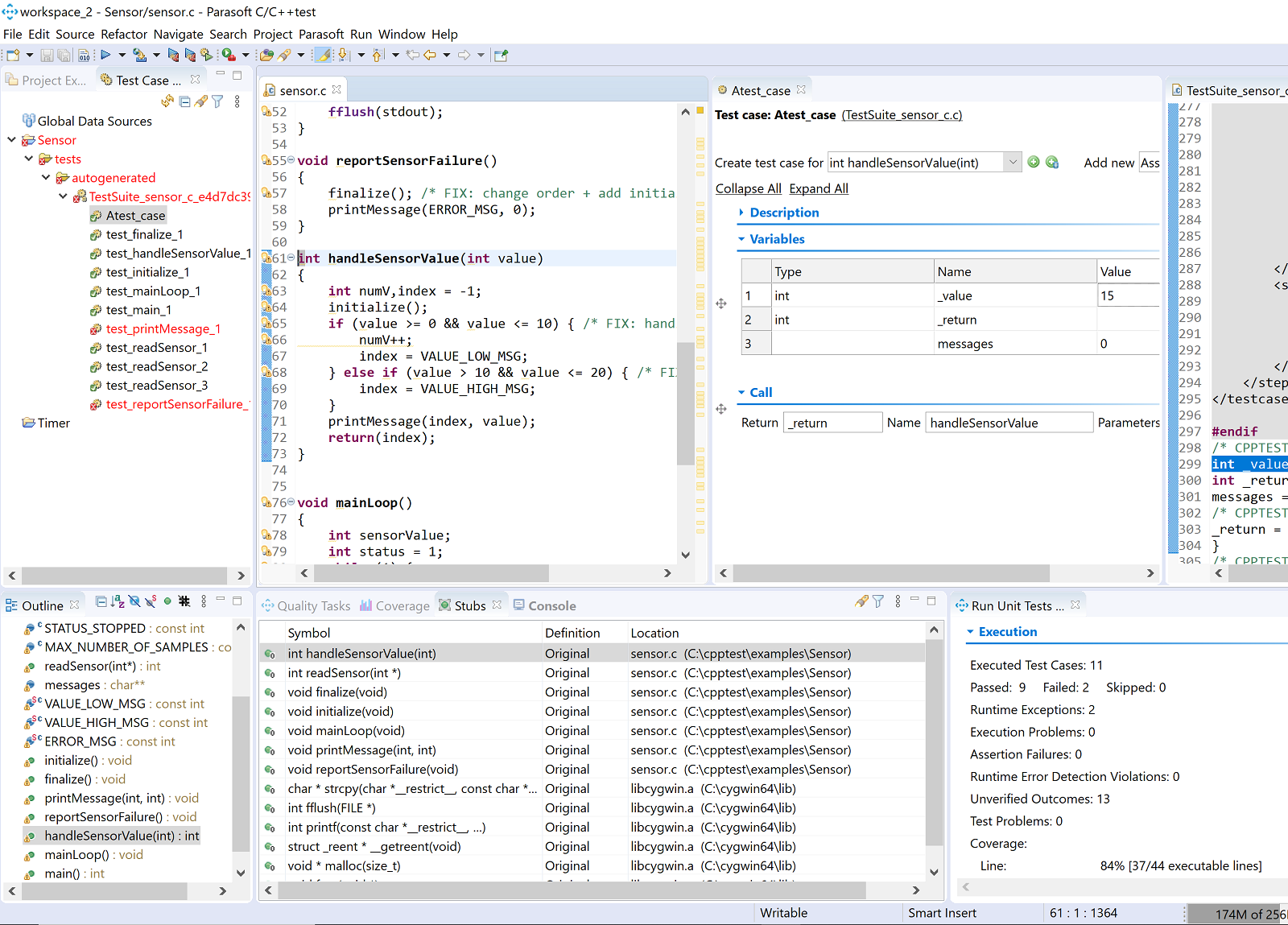Toggle alphabetical Sort in Outline view
Viewport: 1288px width, 925px height.
118,601
